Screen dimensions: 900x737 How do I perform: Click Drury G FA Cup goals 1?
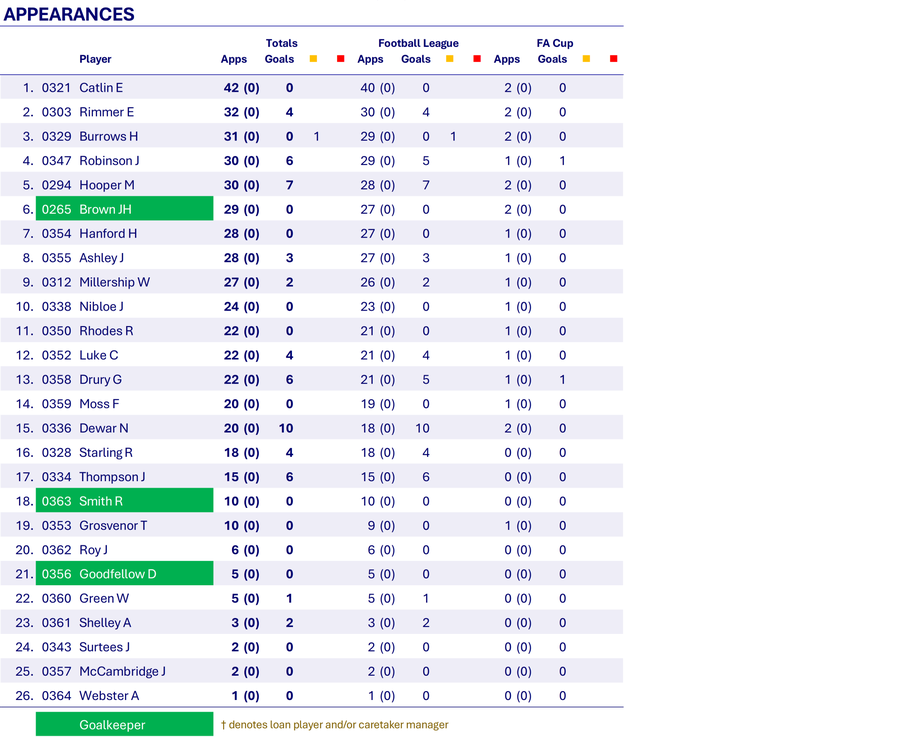click(562, 379)
